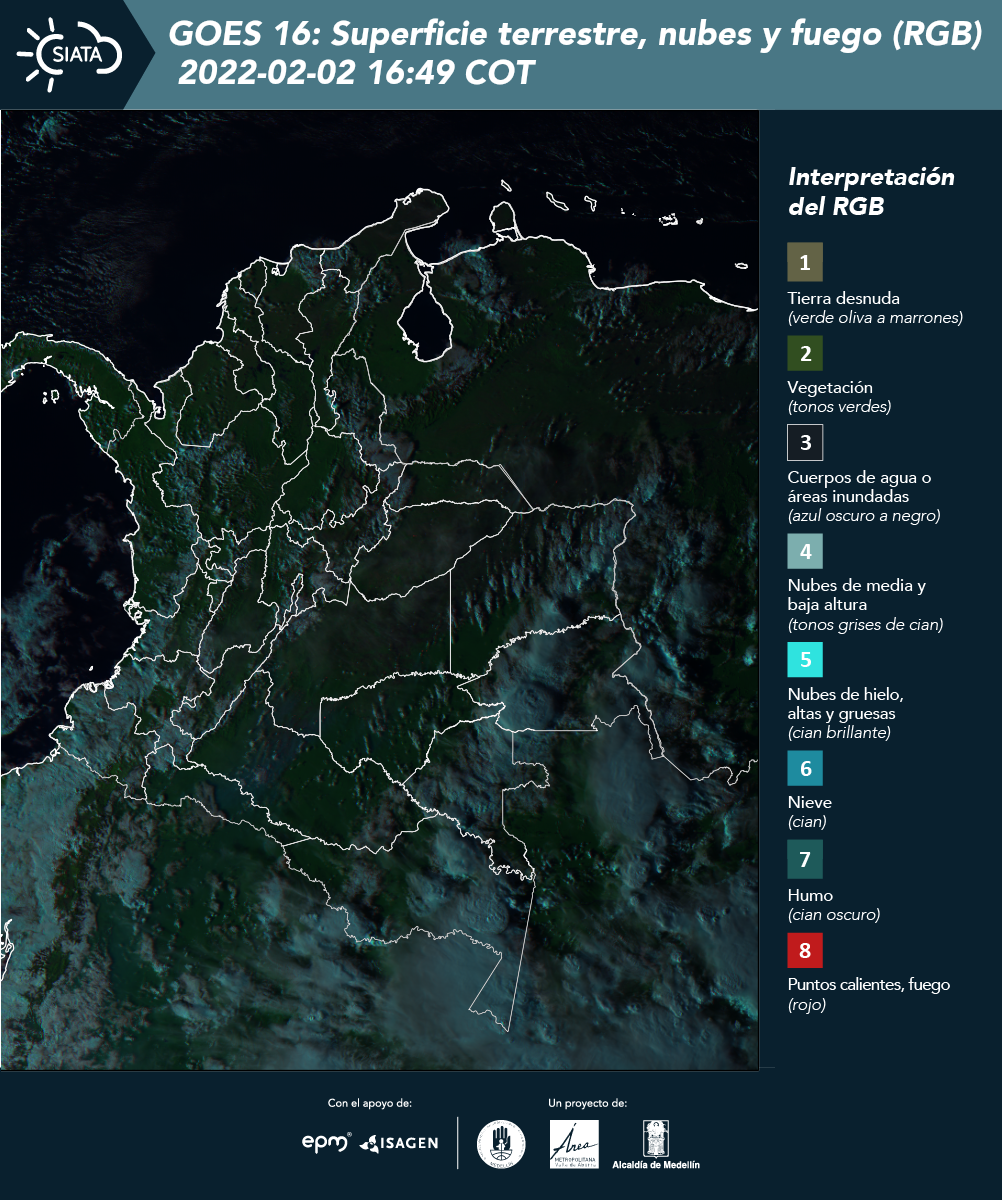Image resolution: width=1002 pixels, height=1200 pixels.
Task: Click the "Con el apoyo de:" caption
Action: pyautogui.click(x=370, y=1103)
